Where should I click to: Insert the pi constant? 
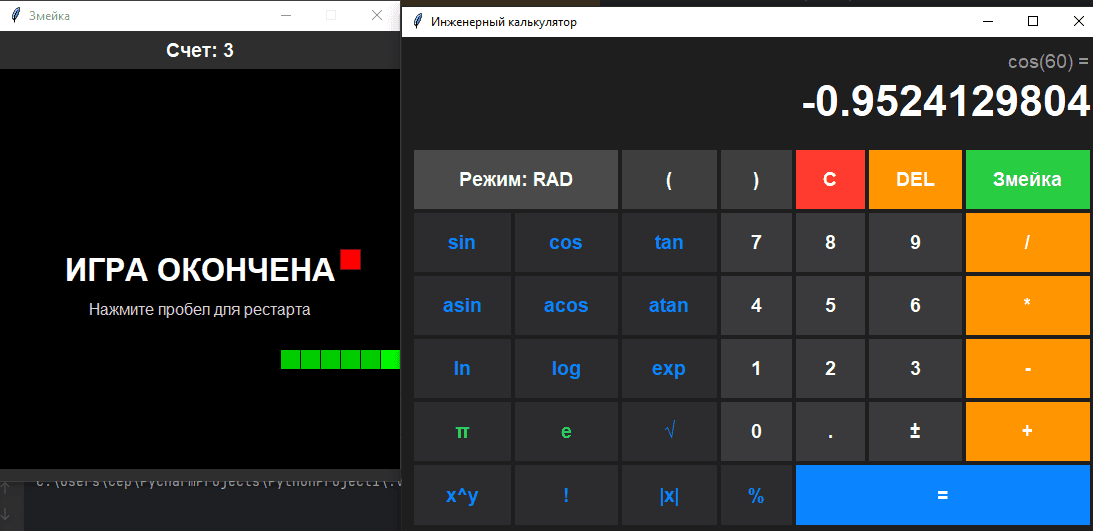click(462, 431)
